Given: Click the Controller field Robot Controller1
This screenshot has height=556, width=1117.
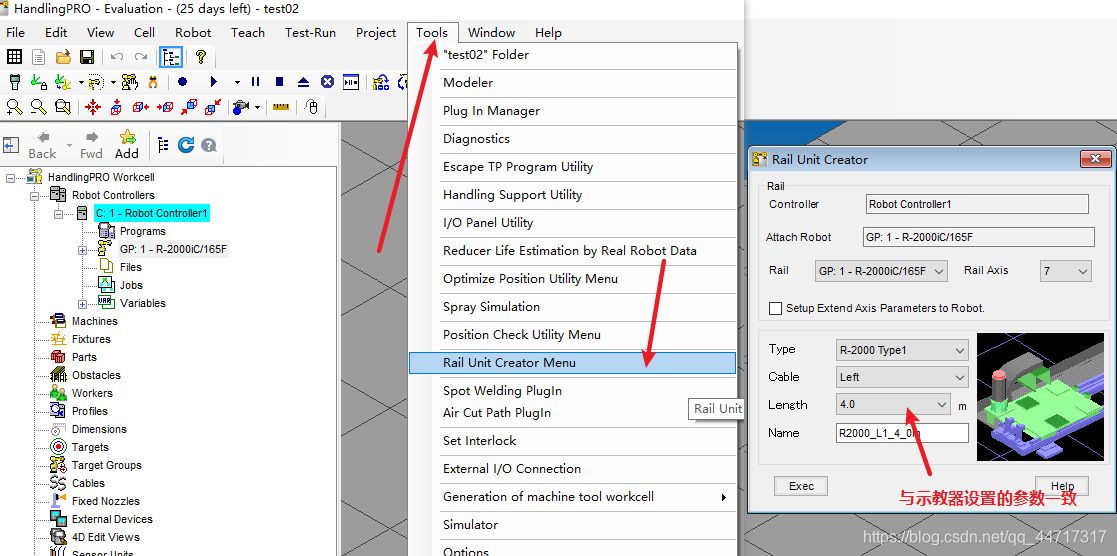Looking at the screenshot, I should click(977, 205).
